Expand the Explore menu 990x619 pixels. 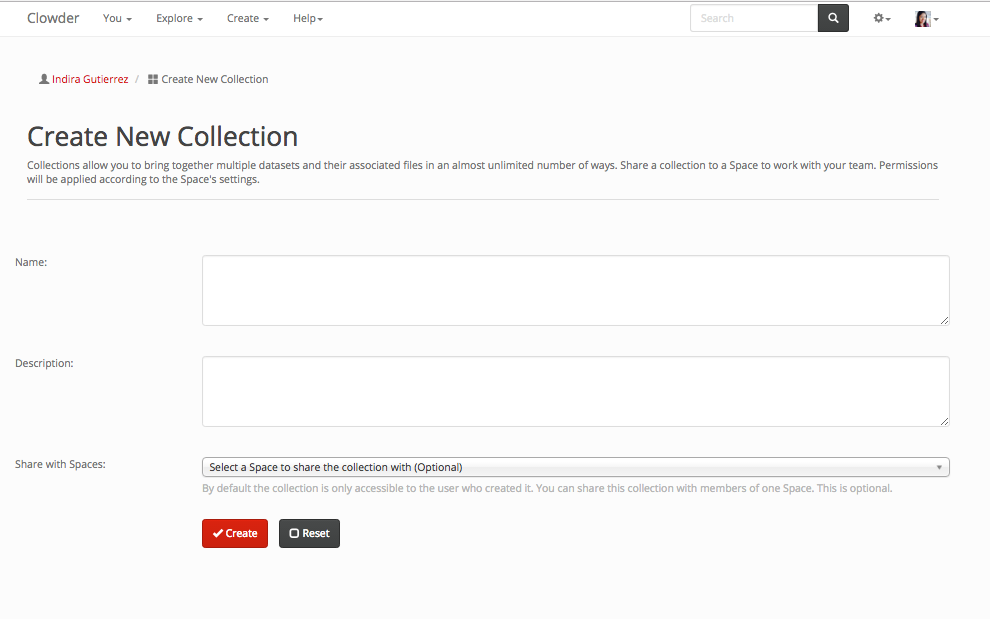coord(179,18)
